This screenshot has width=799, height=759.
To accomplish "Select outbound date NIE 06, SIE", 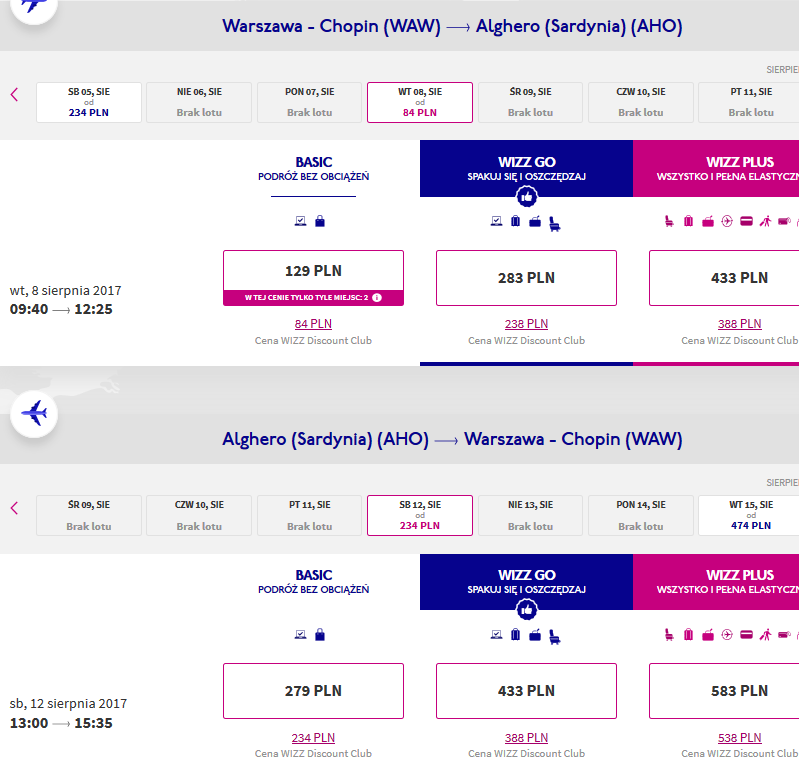I will point(199,102).
